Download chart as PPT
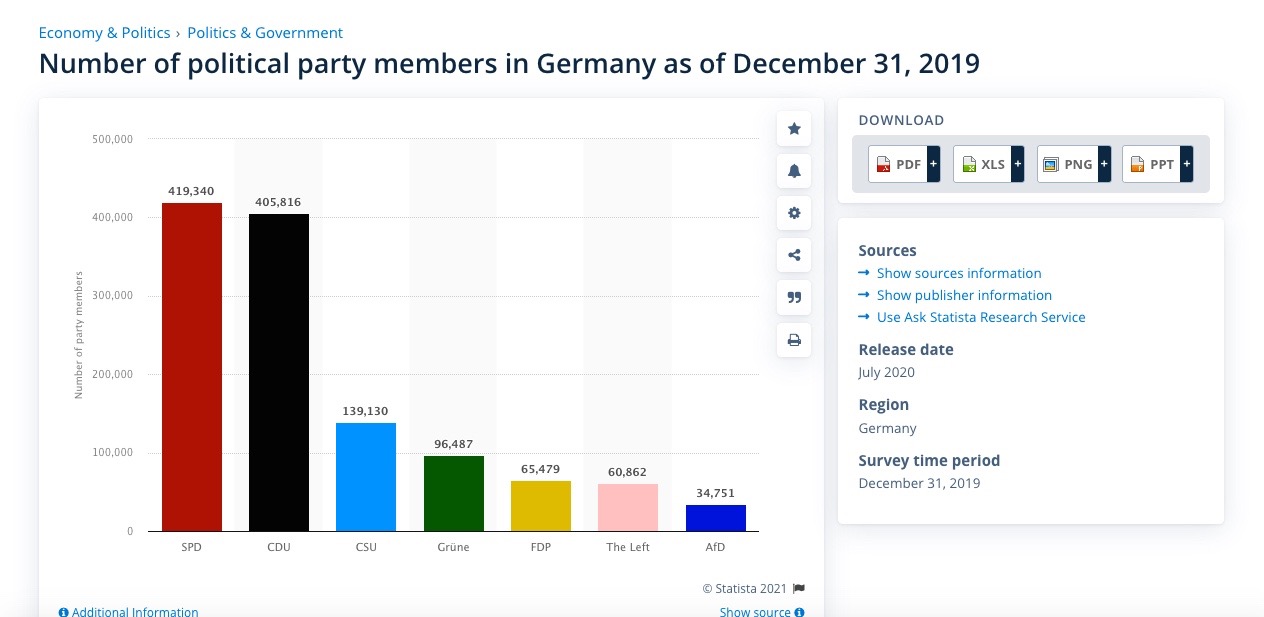Screen dimensions: 1264x617 1157,164
